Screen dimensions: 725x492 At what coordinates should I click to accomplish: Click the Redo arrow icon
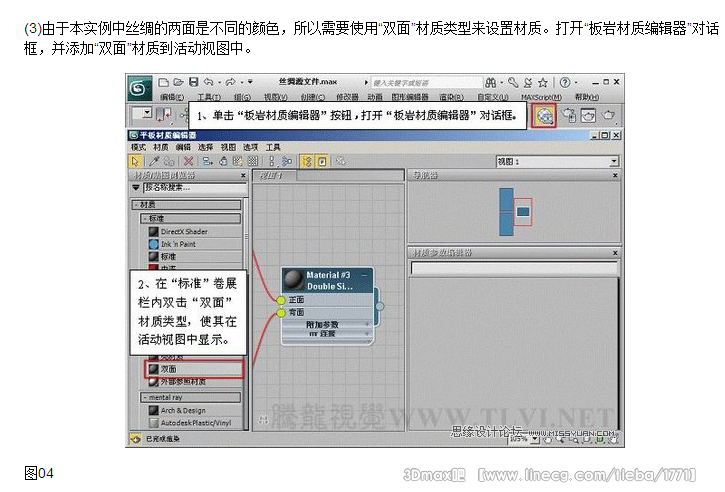pos(230,82)
